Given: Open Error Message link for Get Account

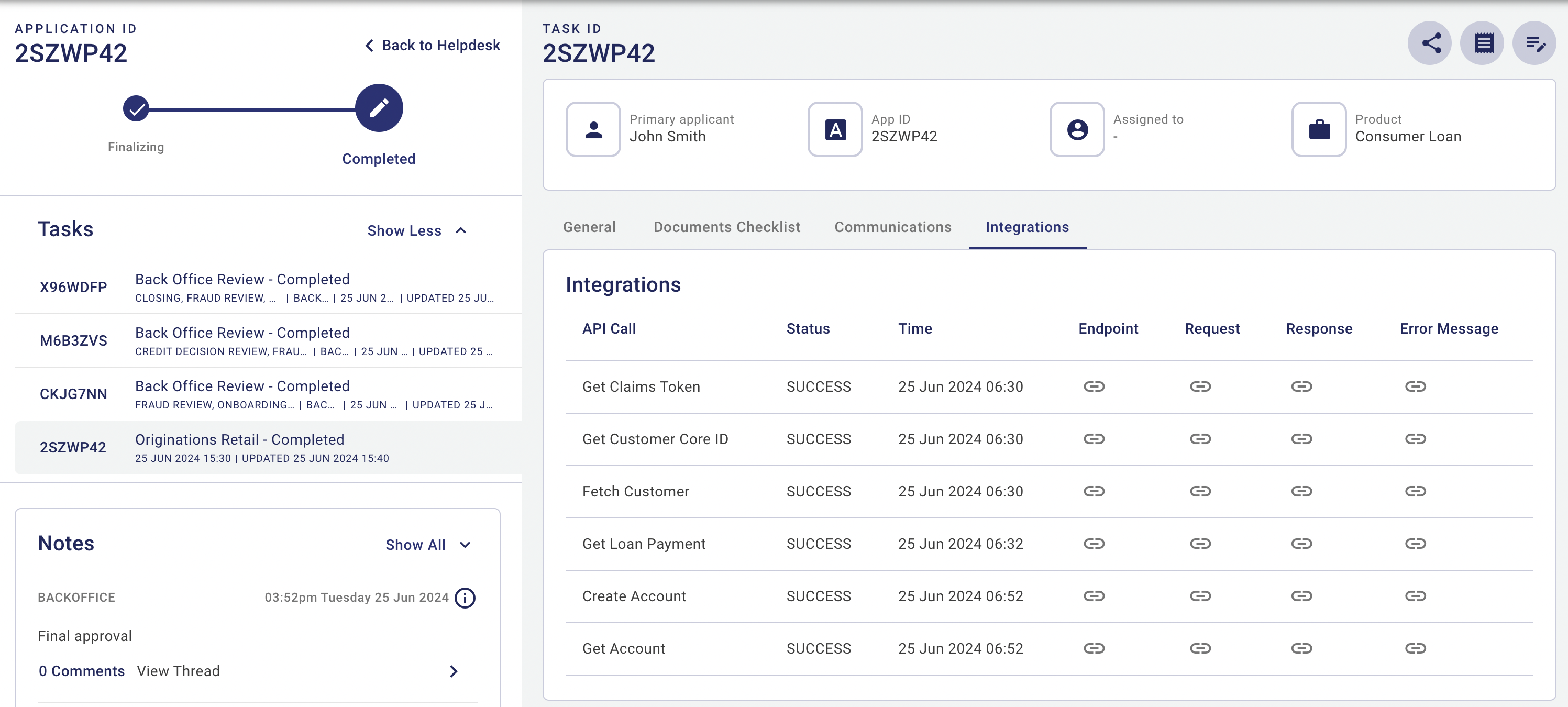Looking at the screenshot, I should point(1415,648).
